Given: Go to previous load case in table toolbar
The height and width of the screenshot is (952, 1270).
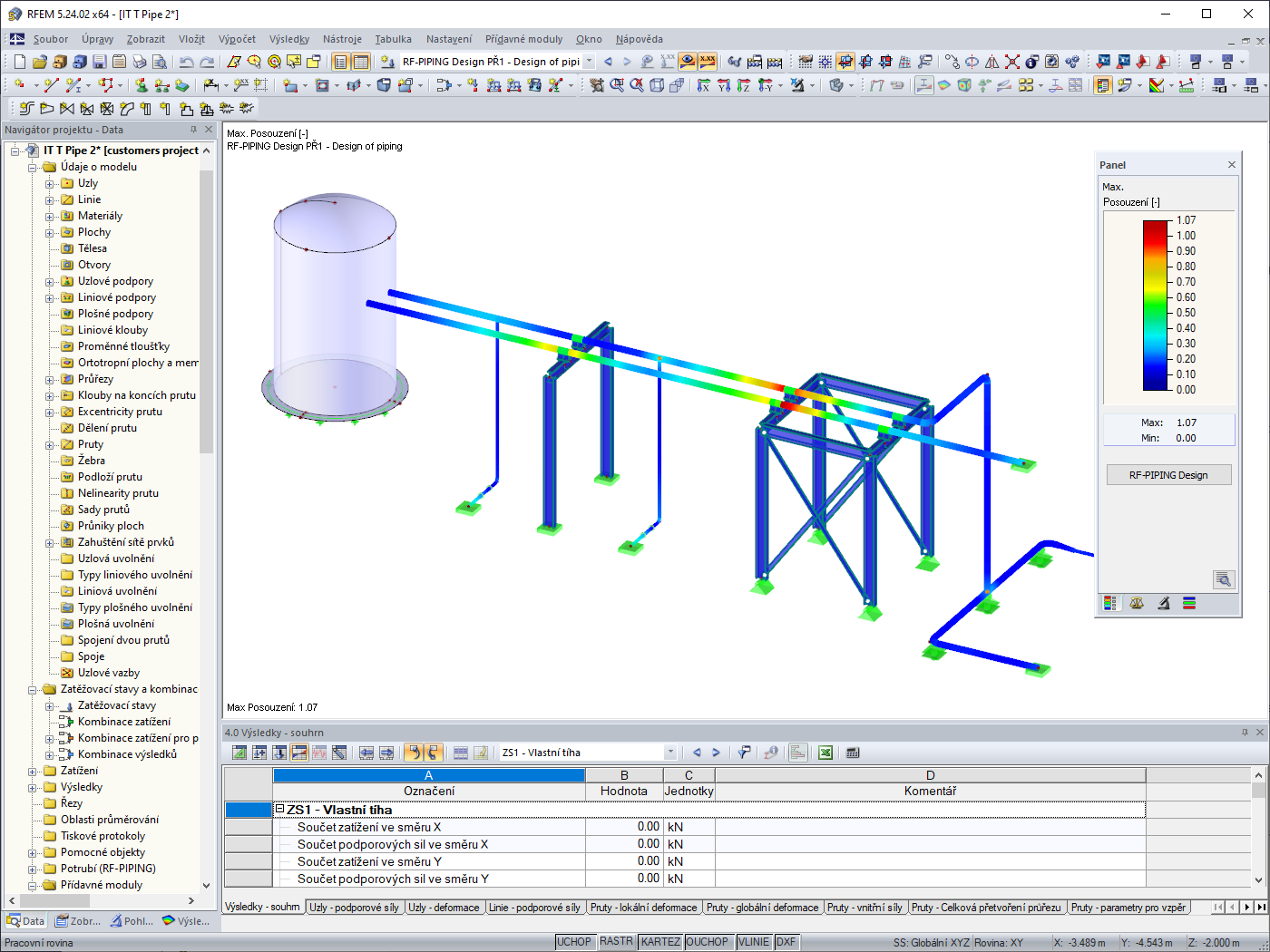Looking at the screenshot, I should [x=697, y=753].
